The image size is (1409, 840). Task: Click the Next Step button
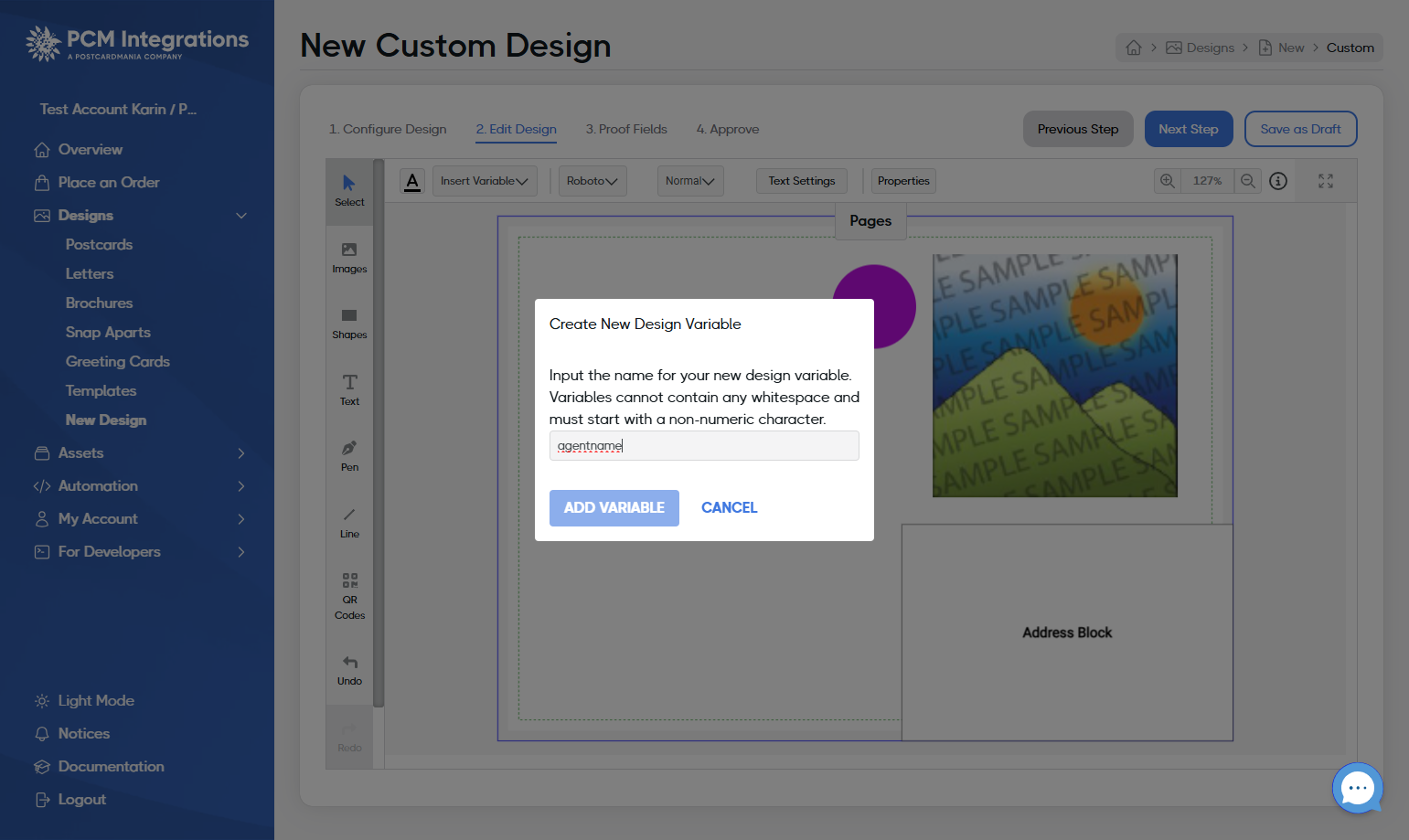tap(1189, 129)
